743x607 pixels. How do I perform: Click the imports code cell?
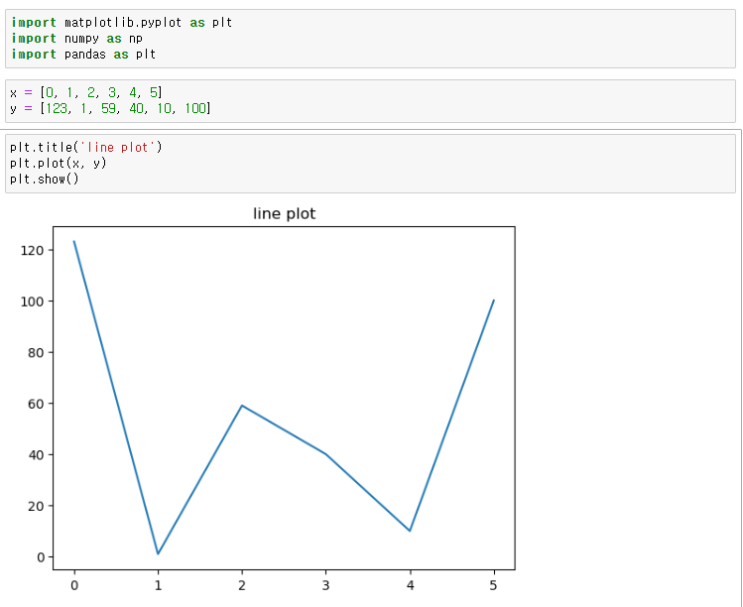click(x=370, y=38)
